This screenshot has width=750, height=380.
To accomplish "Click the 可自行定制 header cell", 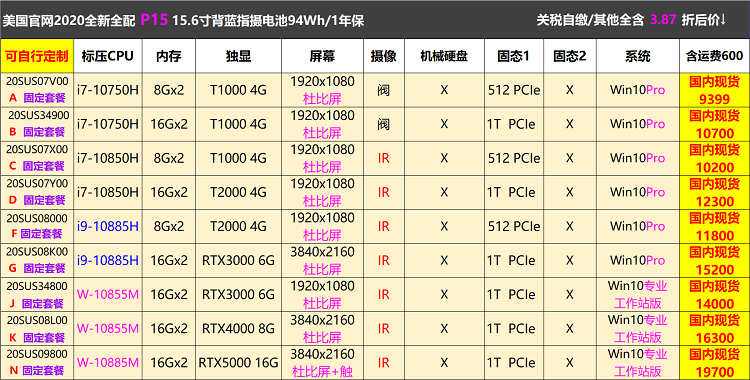I will 37,56.
